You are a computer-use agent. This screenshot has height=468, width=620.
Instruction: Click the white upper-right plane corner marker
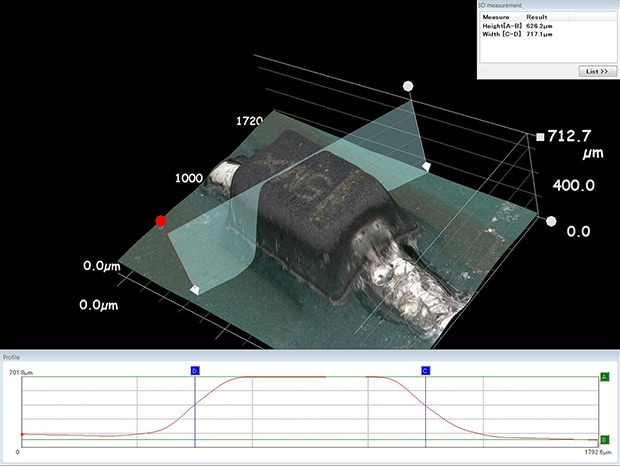[x=426, y=166]
